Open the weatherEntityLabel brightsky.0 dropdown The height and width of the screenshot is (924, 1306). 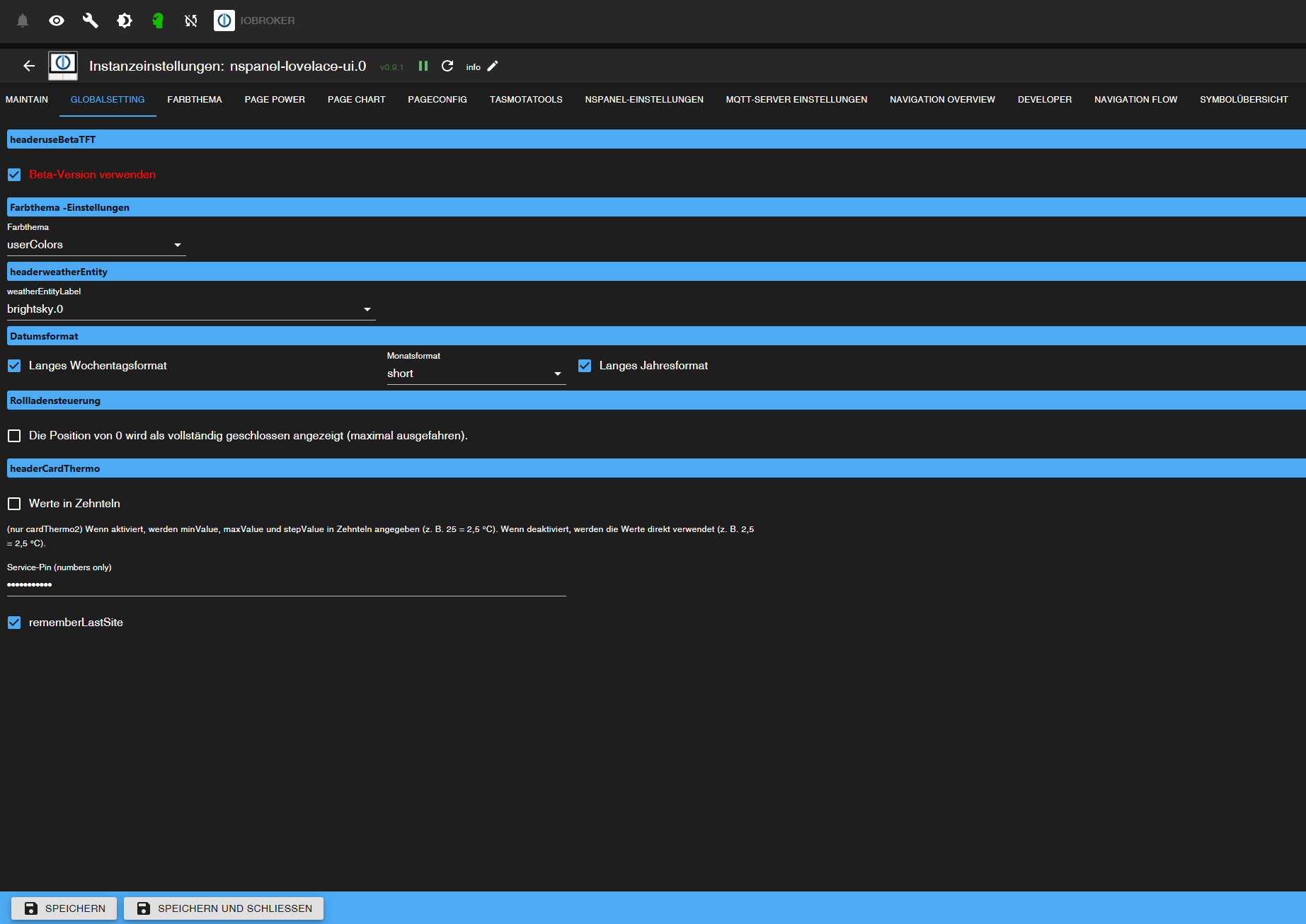click(367, 309)
